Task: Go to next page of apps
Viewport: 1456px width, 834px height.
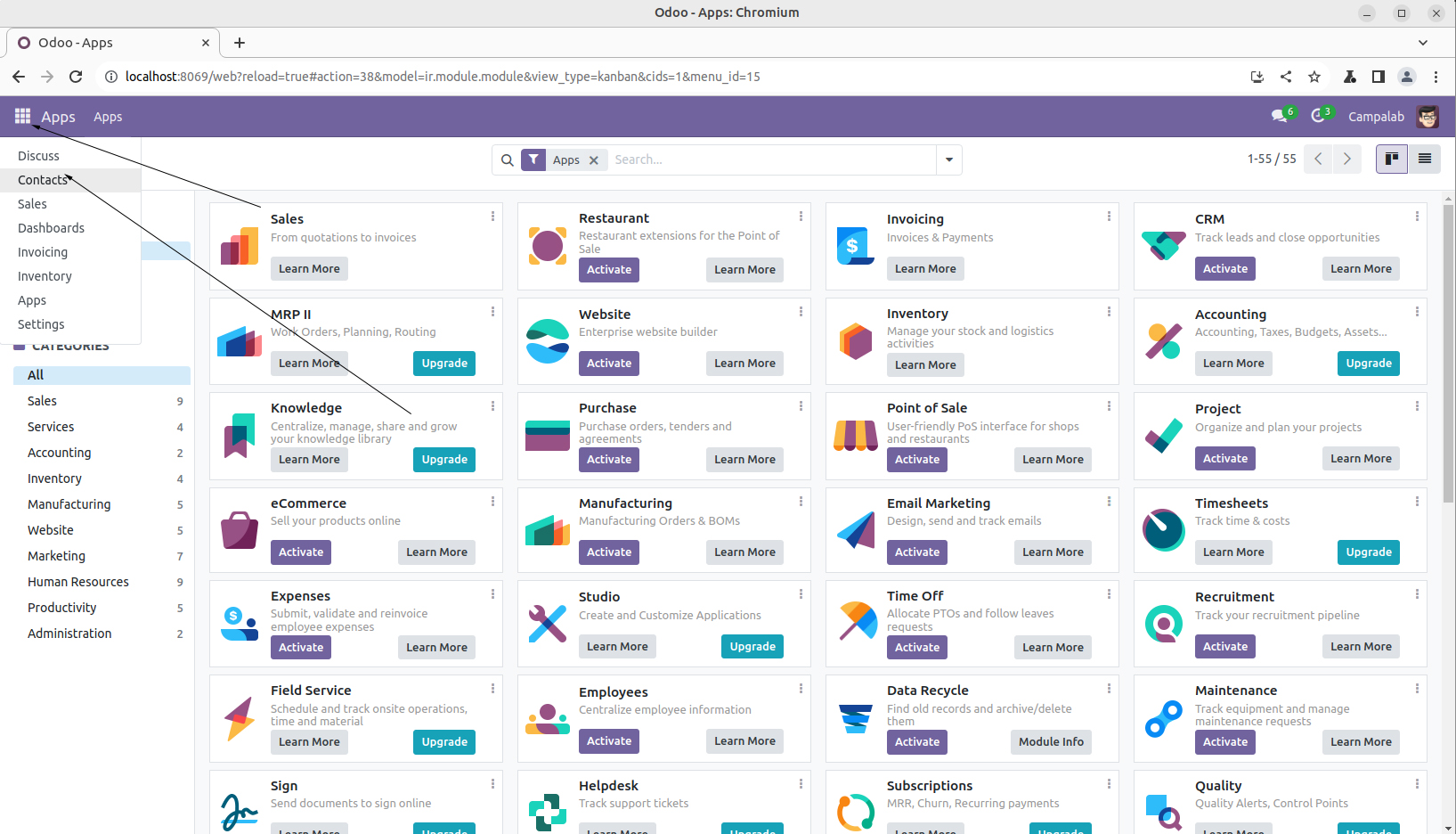Action: click(x=1346, y=159)
